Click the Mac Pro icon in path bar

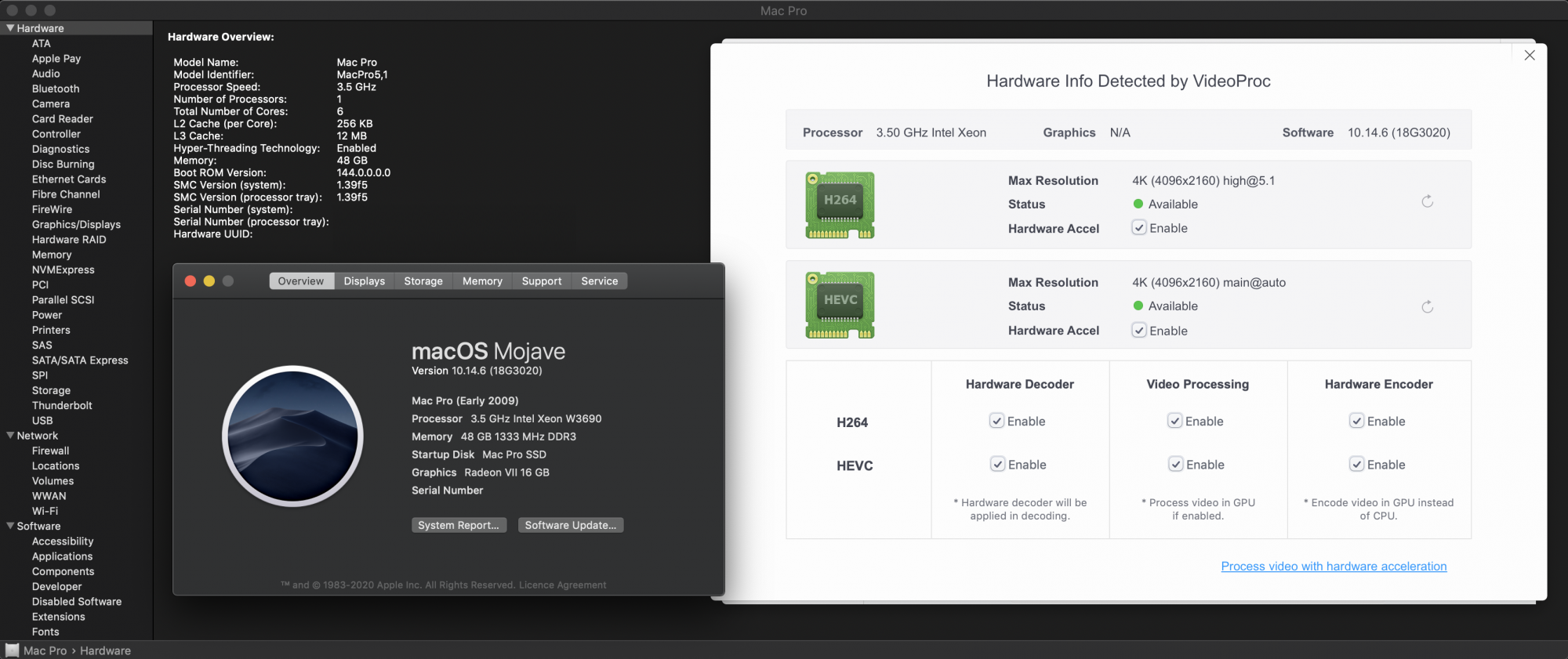(12, 650)
